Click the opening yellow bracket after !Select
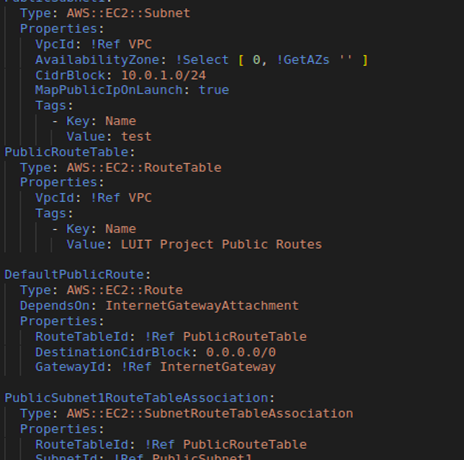 [x=241, y=60]
